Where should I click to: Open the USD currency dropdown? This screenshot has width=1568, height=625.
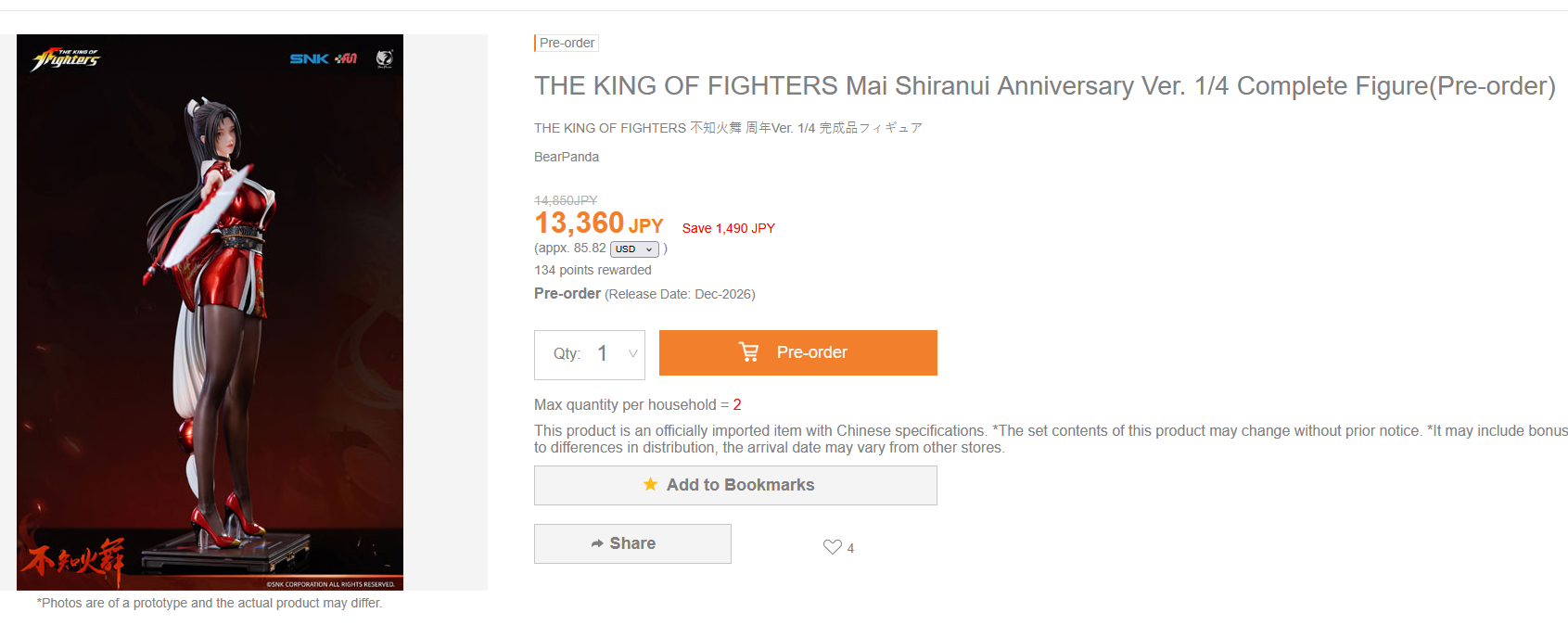point(634,249)
